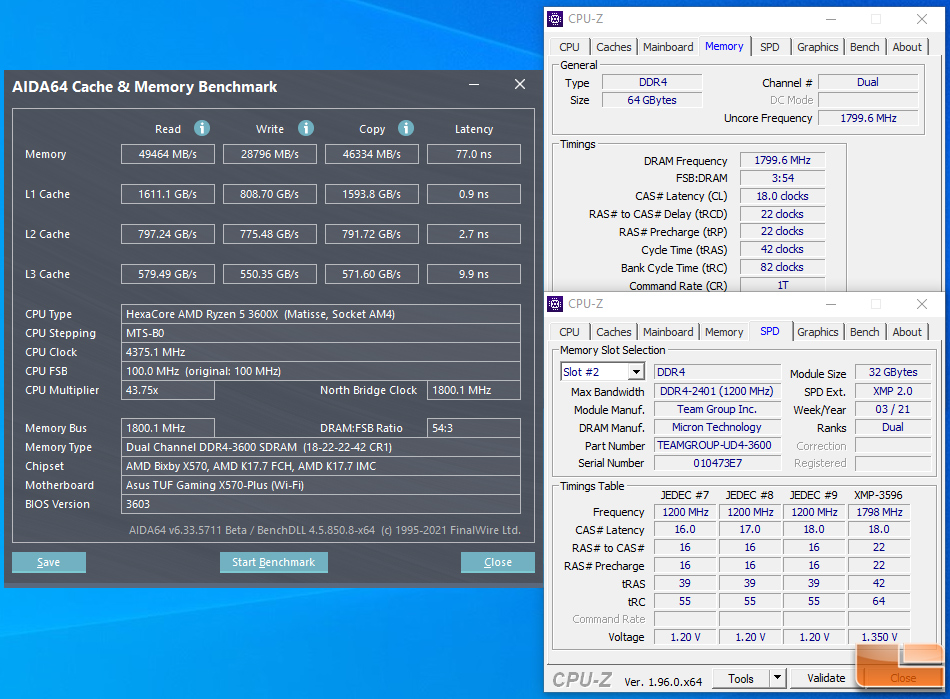Click the CPU Type field HexaCore AMD Ryzen
The width and height of the screenshot is (950, 699).
click(321, 314)
